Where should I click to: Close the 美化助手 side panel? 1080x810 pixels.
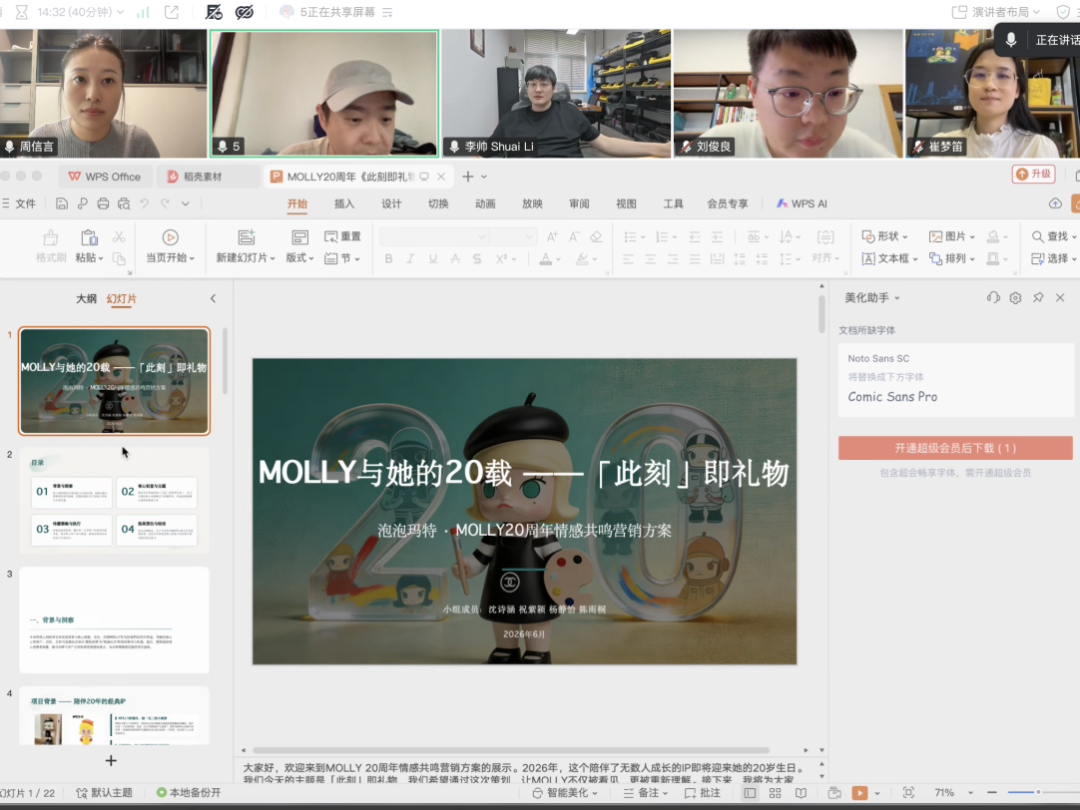tap(1060, 298)
